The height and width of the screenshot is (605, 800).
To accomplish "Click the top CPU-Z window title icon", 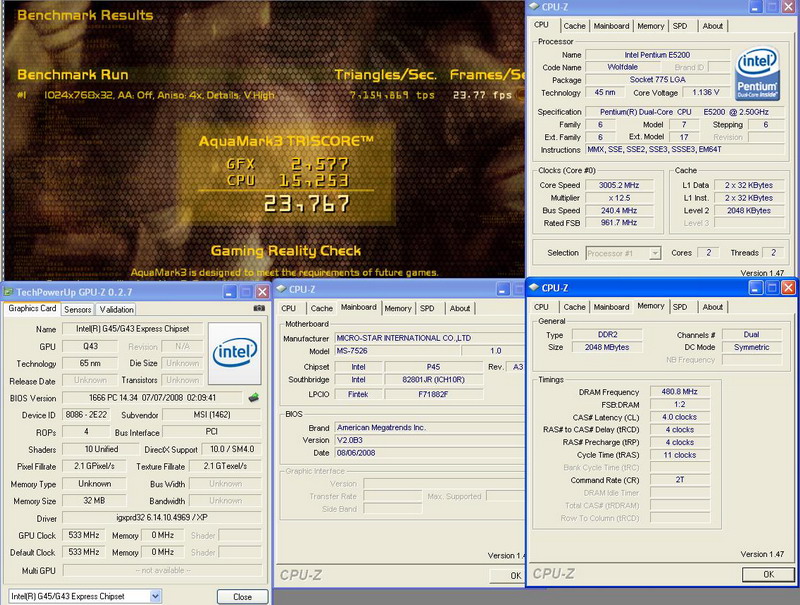I will click(x=534, y=7).
